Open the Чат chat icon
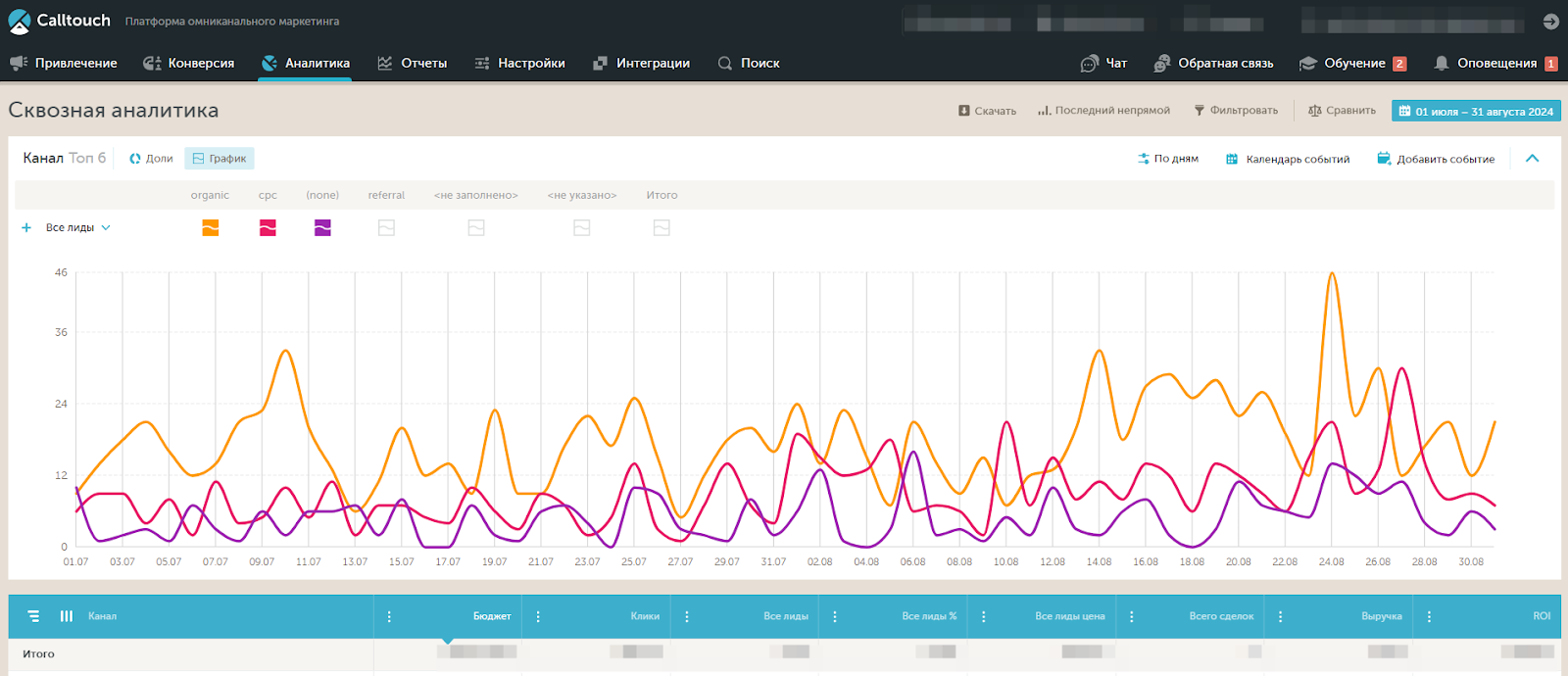 pyautogui.click(x=1089, y=64)
